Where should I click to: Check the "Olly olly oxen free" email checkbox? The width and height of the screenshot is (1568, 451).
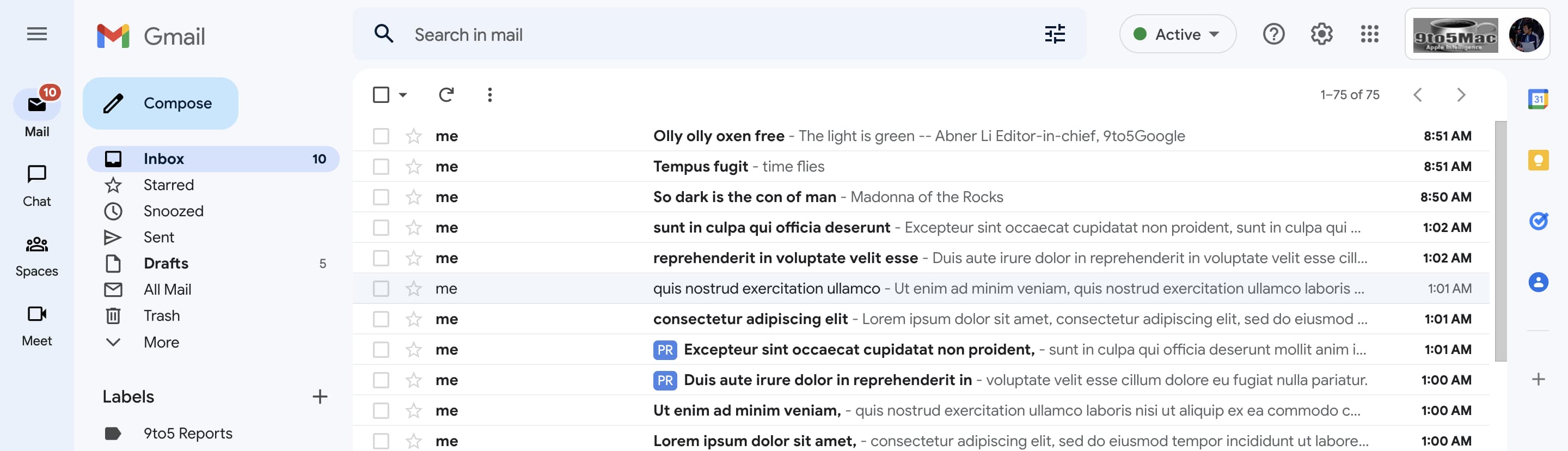tap(381, 136)
